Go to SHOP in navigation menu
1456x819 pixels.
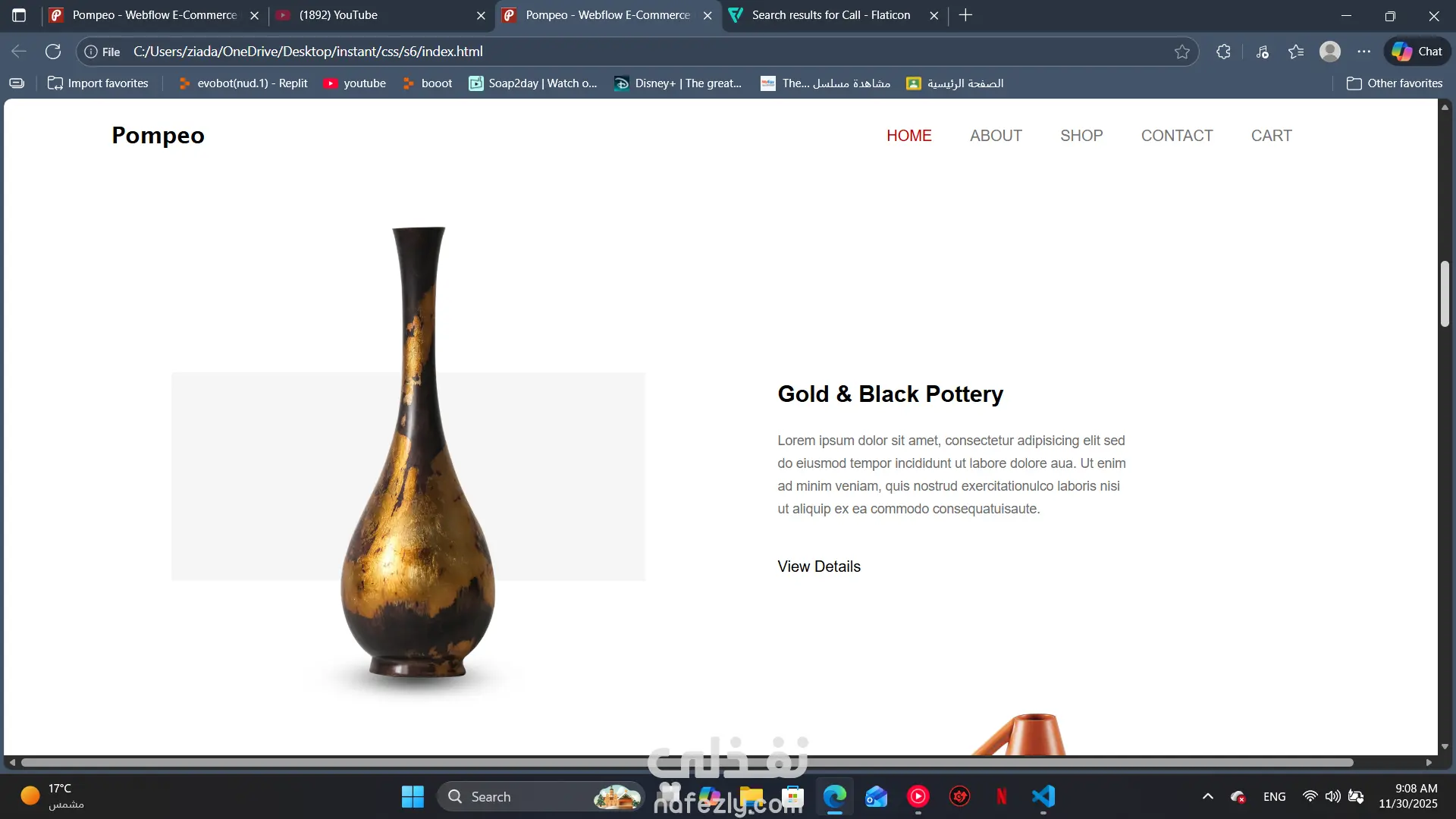click(x=1081, y=136)
